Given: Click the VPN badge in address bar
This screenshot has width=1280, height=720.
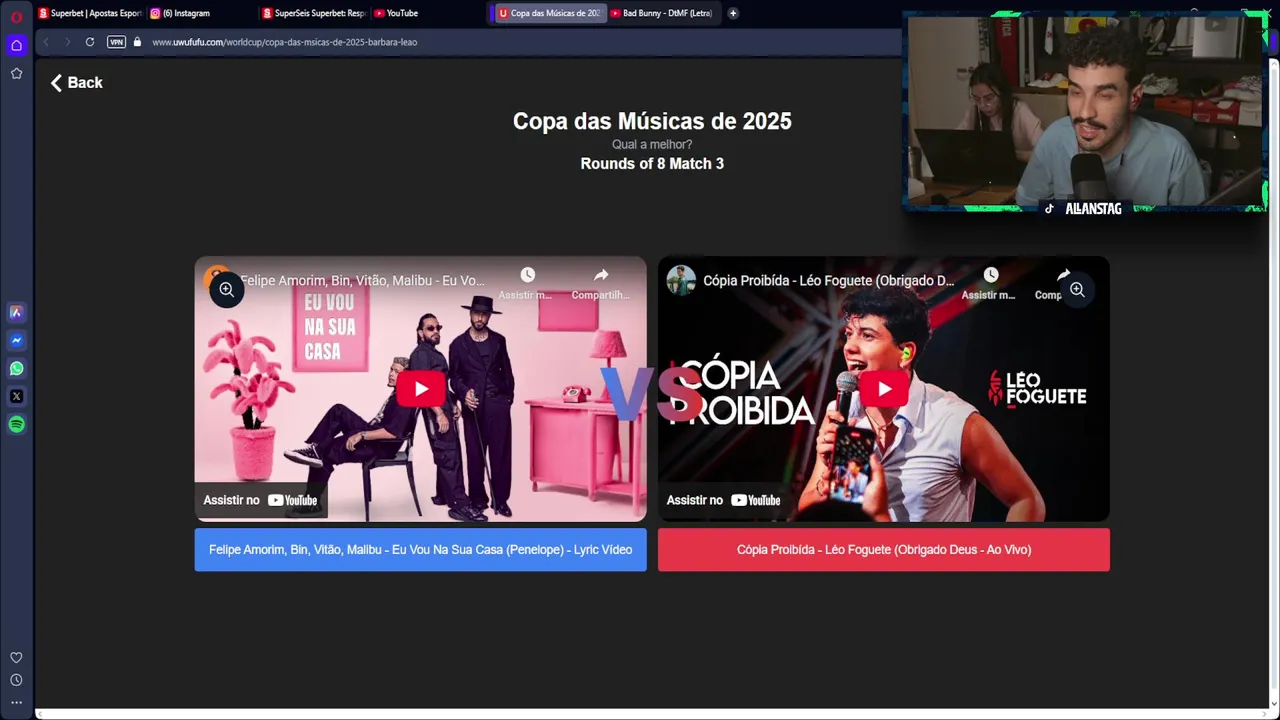Looking at the screenshot, I should point(116,42).
